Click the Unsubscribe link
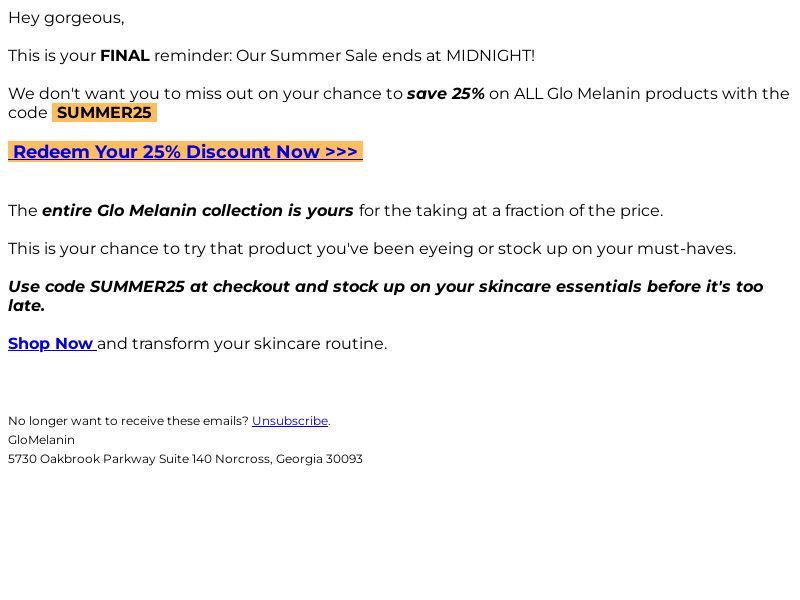Viewport: 800px width, 600px height. coord(290,421)
